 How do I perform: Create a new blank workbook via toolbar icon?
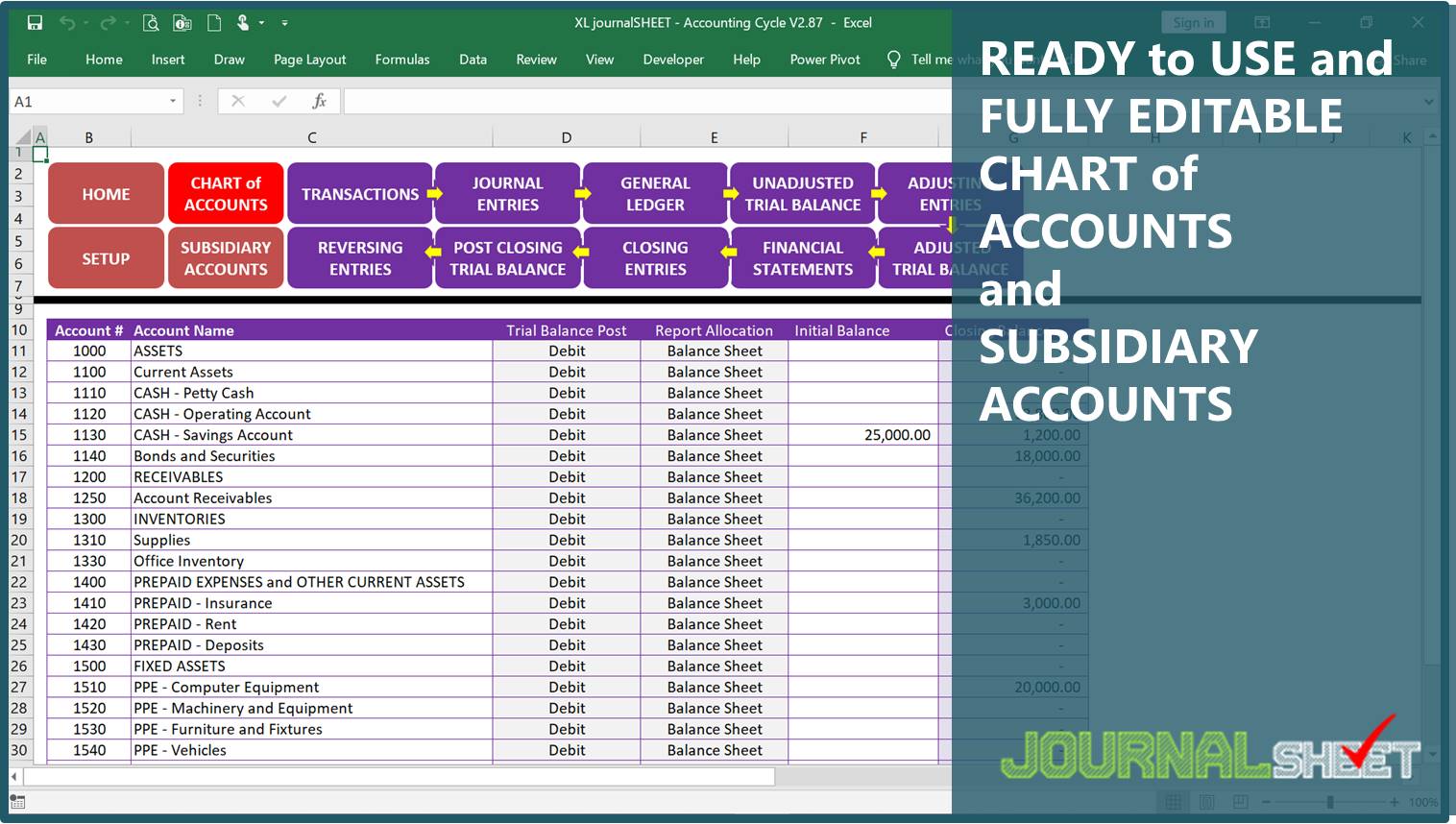(x=214, y=22)
